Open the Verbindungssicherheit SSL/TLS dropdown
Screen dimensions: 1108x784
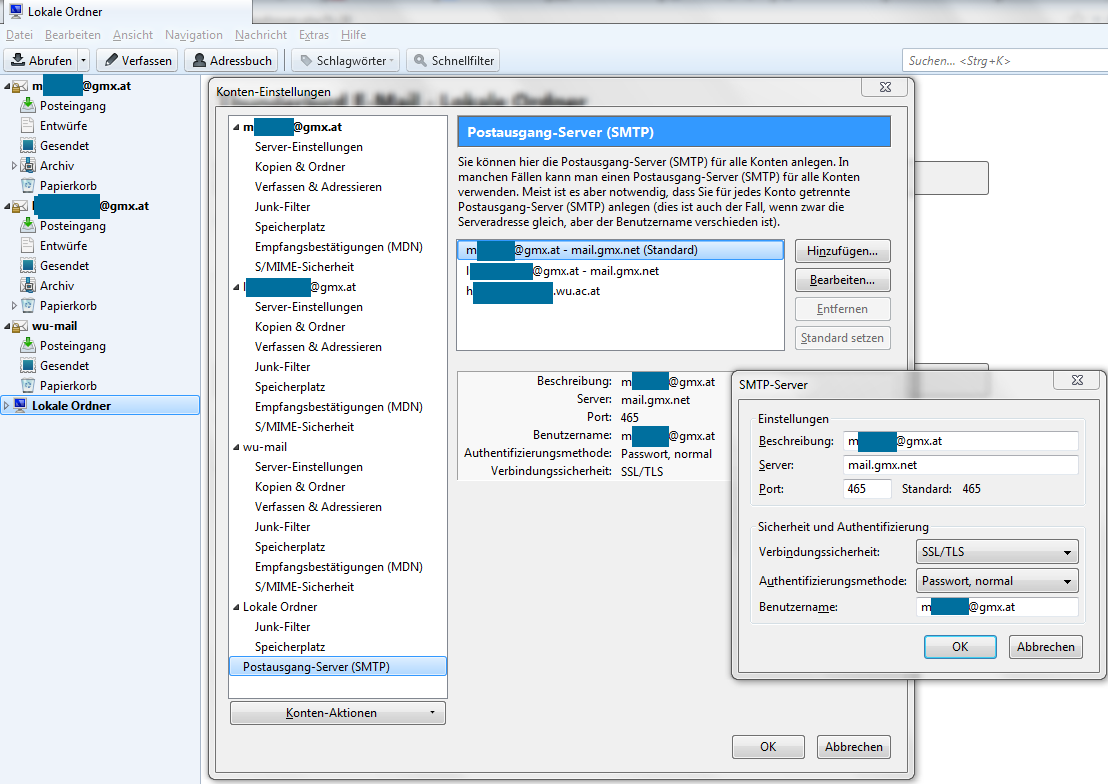point(996,552)
